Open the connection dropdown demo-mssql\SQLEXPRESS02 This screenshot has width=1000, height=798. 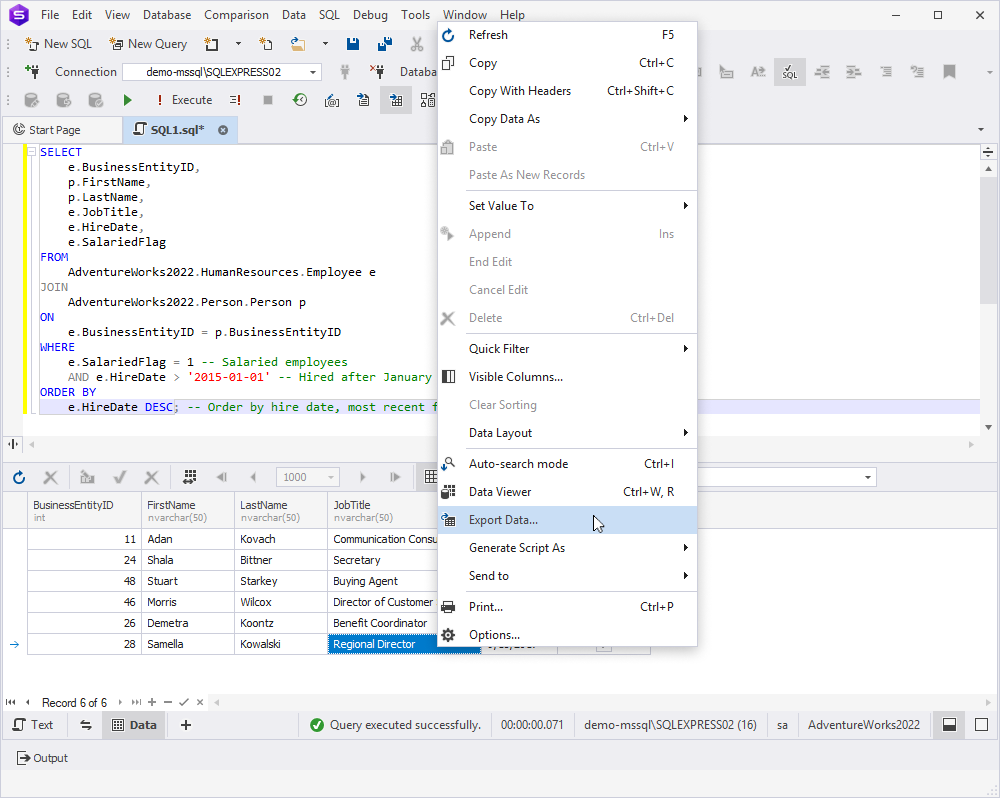pos(222,72)
